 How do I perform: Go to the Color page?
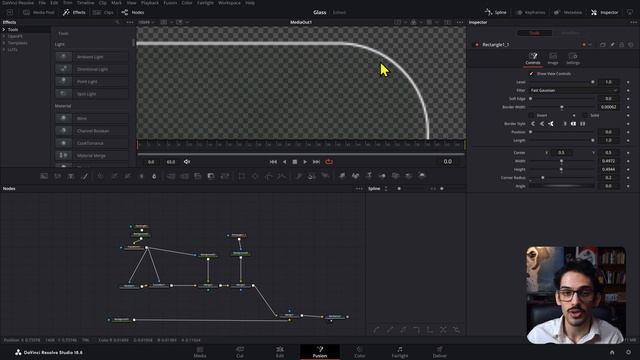point(360,352)
